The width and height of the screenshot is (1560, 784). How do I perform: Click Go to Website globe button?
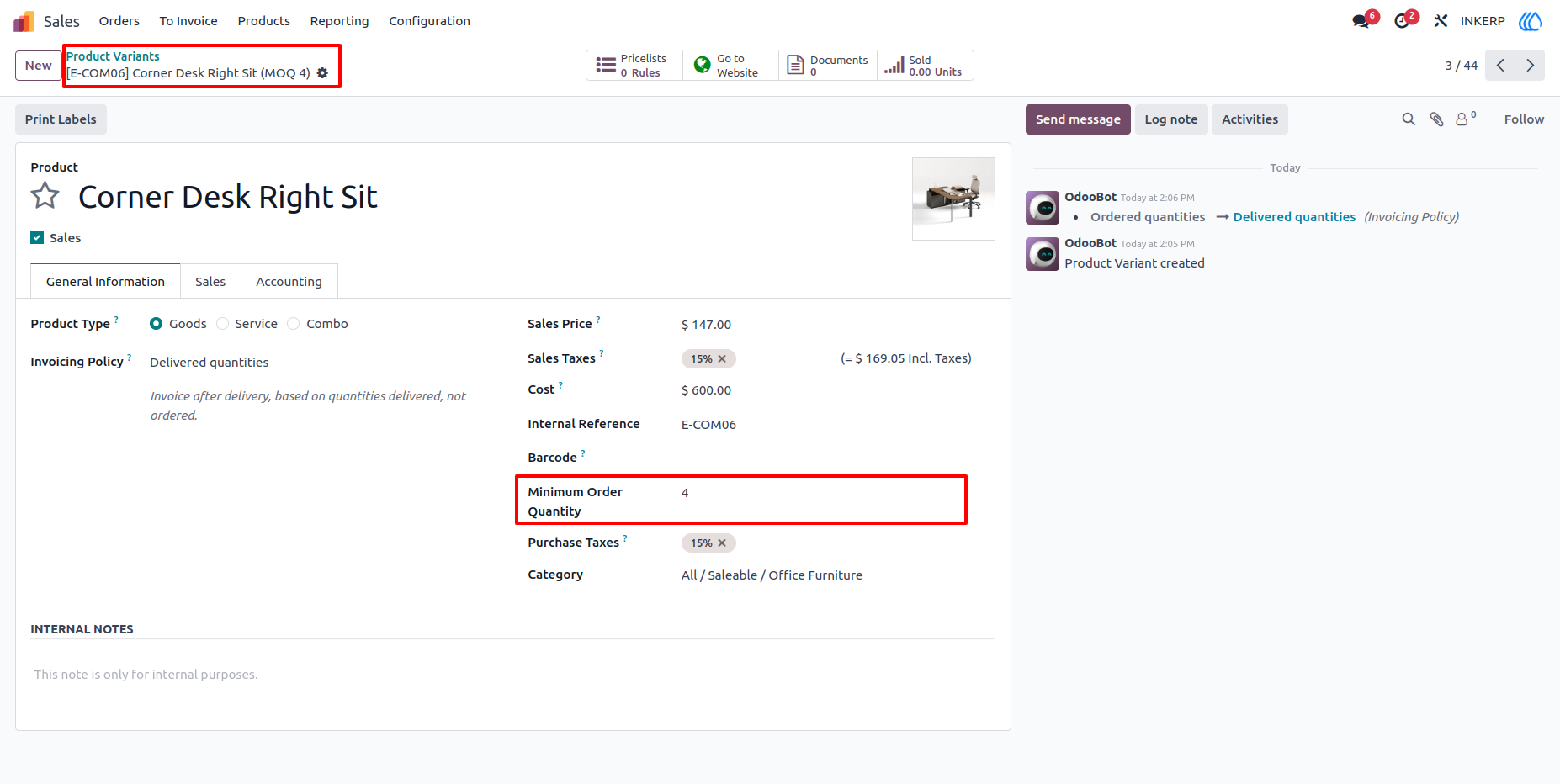[730, 66]
